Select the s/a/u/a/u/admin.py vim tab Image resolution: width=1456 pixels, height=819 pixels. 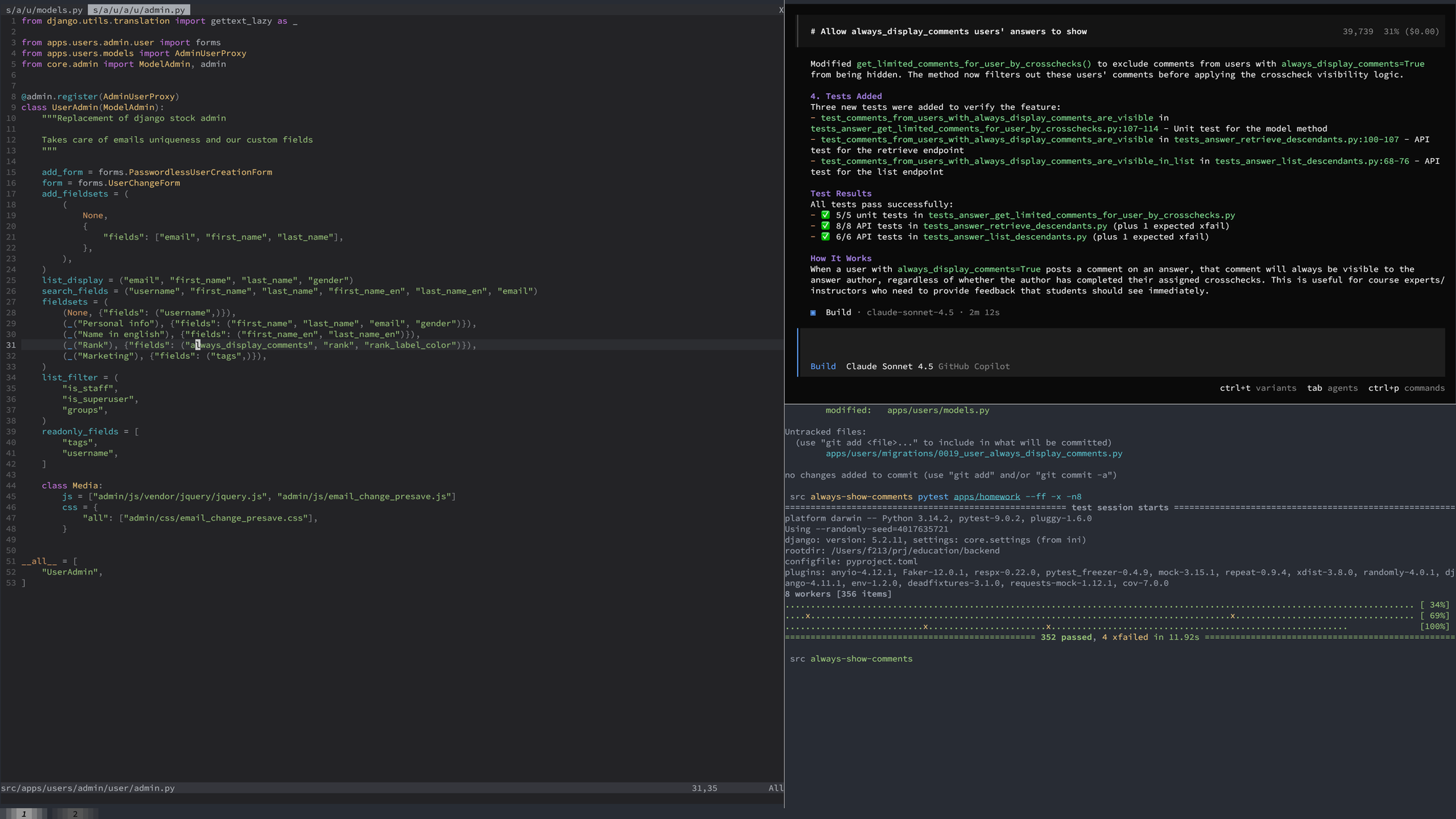click(x=138, y=10)
